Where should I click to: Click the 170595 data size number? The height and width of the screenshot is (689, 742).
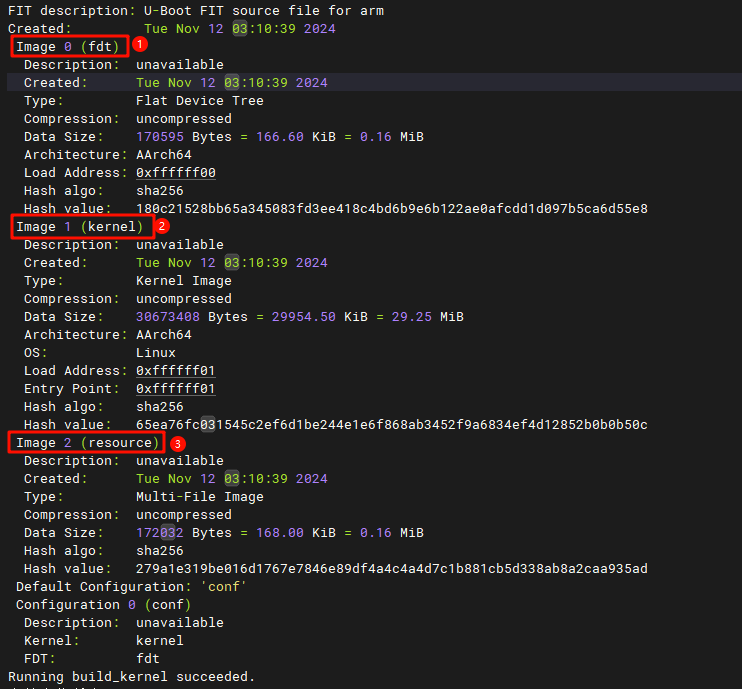click(160, 137)
